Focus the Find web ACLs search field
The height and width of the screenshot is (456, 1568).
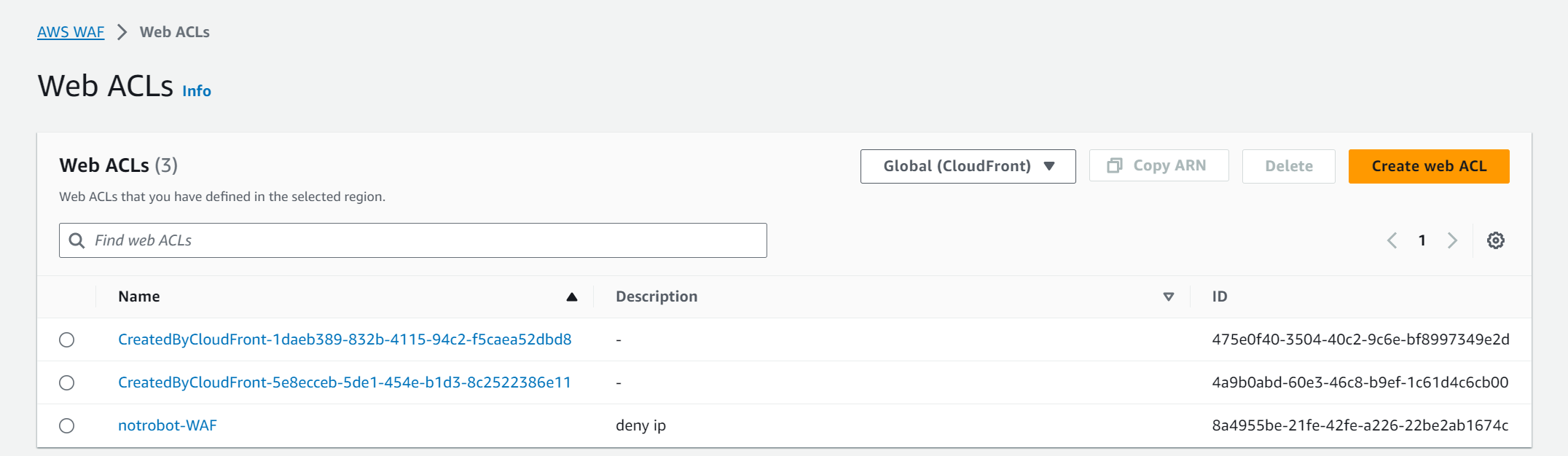[413, 240]
